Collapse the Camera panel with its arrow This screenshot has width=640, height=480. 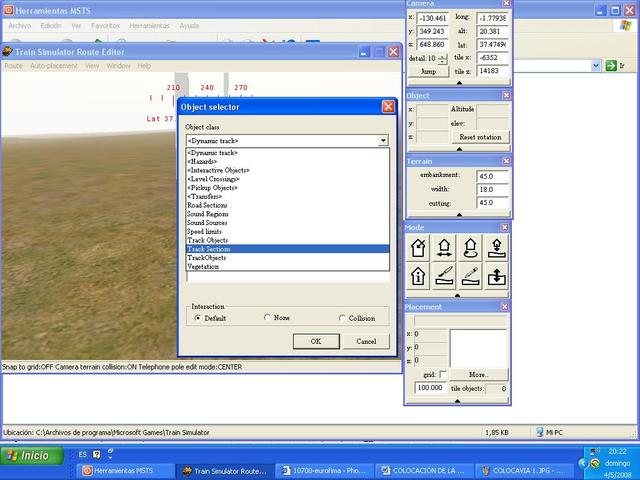click(x=458, y=84)
